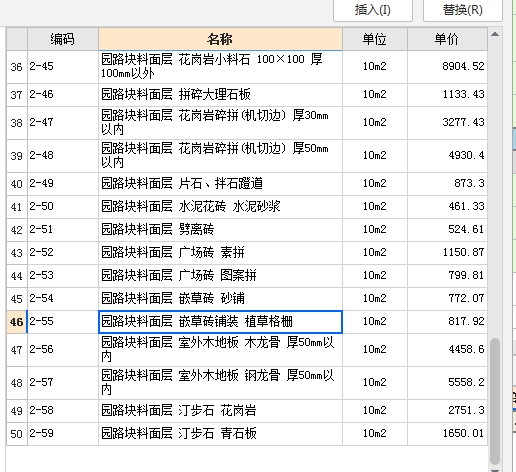The width and height of the screenshot is (516, 472).
Task: Select code cell 2-51
Action: pyautogui.click(x=63, y=230)
